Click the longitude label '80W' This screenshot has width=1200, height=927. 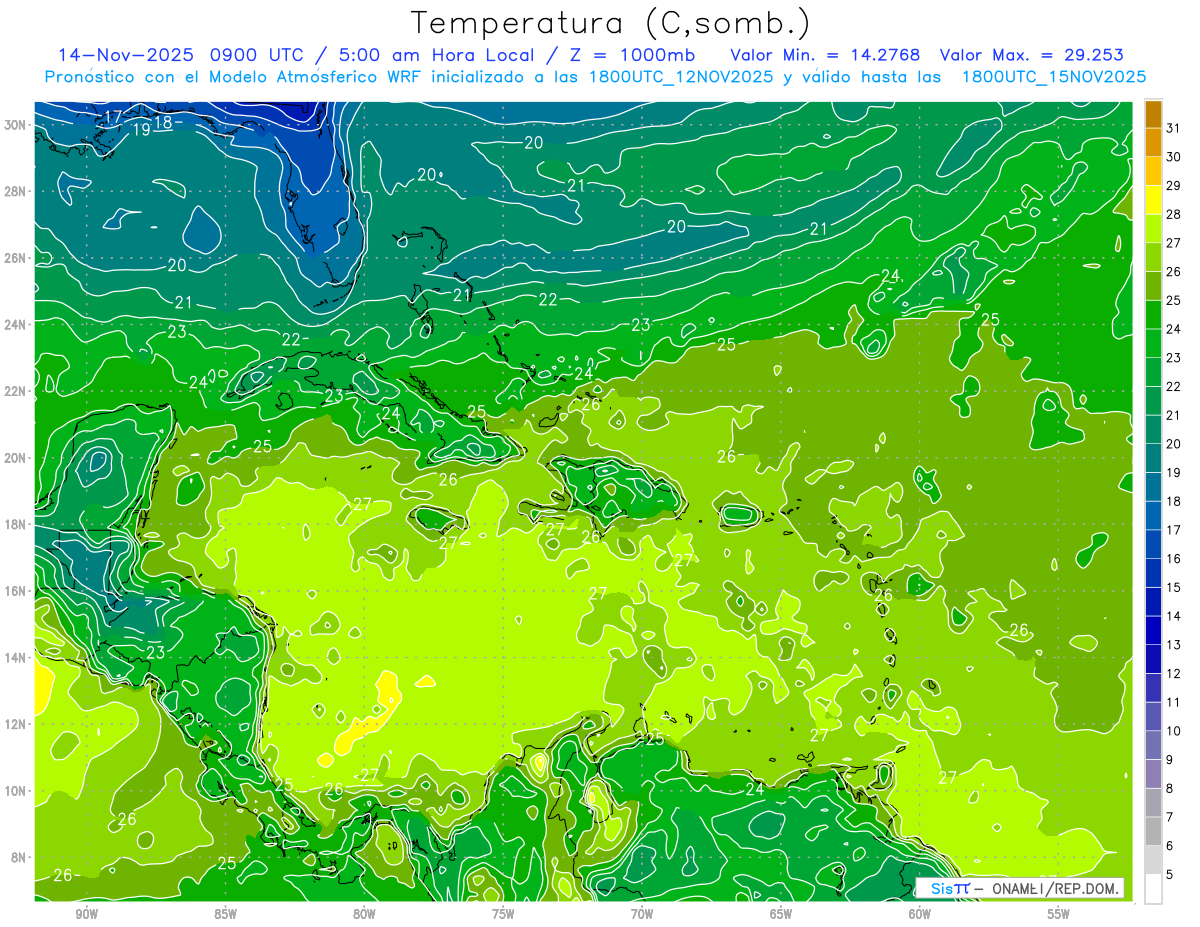(x=364, y=913)
